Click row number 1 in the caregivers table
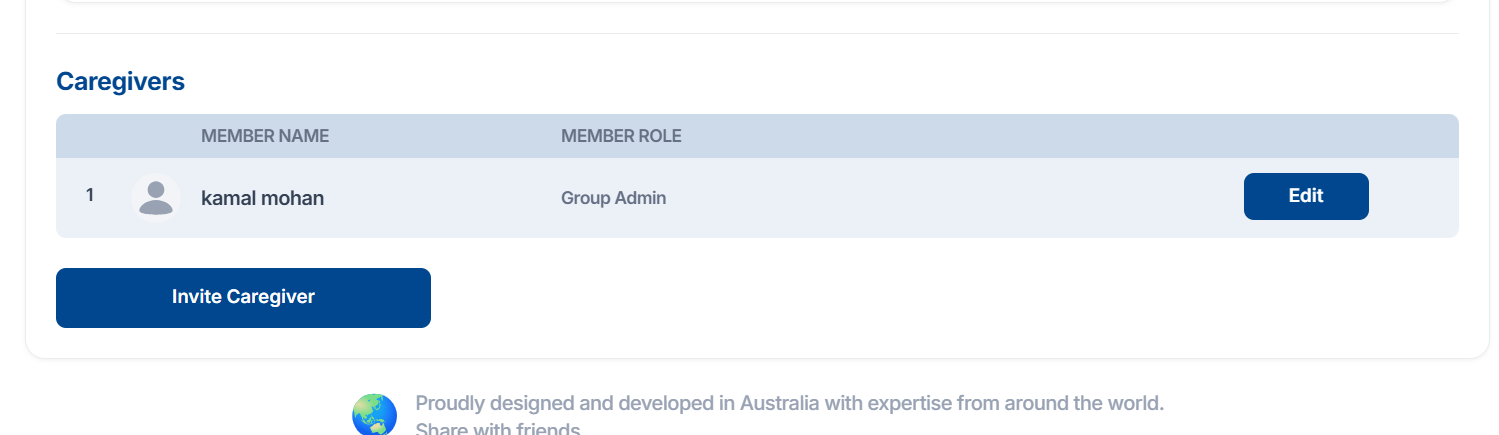Viewport: 1499px width, 435px height. 90,196
